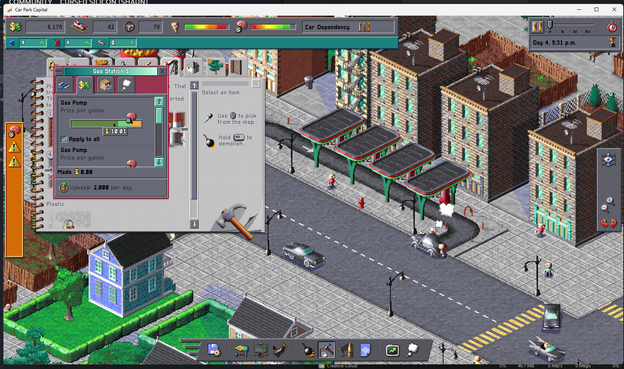Close the build panel item details
Screen dimensions: 624x369
point(256,83)
